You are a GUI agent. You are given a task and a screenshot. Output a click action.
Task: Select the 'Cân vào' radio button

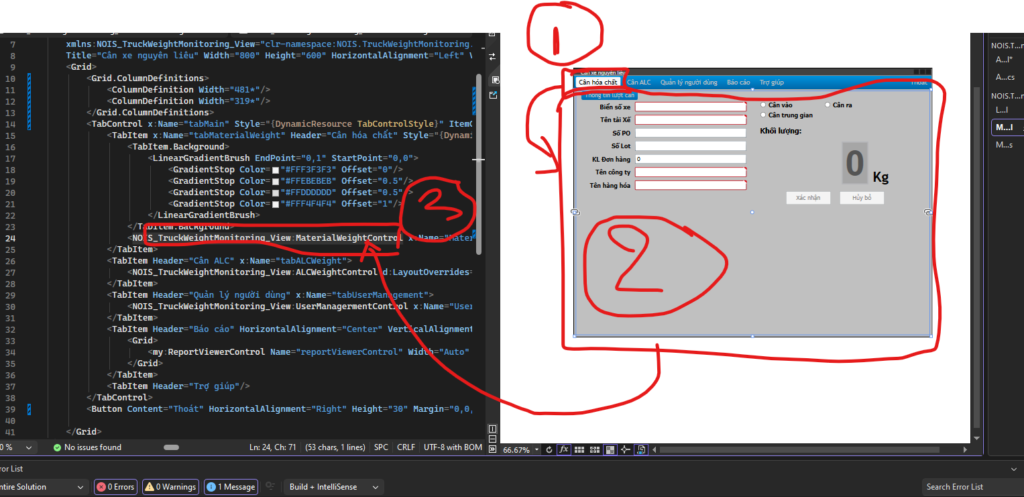[764, 104]
